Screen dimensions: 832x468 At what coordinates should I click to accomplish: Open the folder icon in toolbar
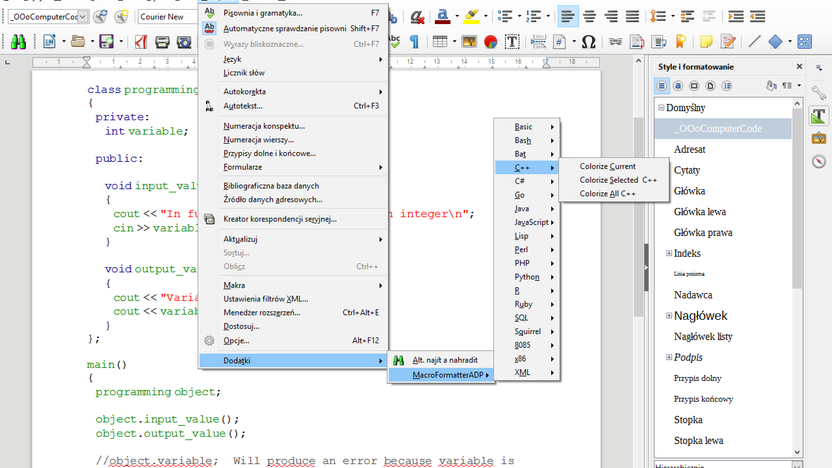(78, 41)
